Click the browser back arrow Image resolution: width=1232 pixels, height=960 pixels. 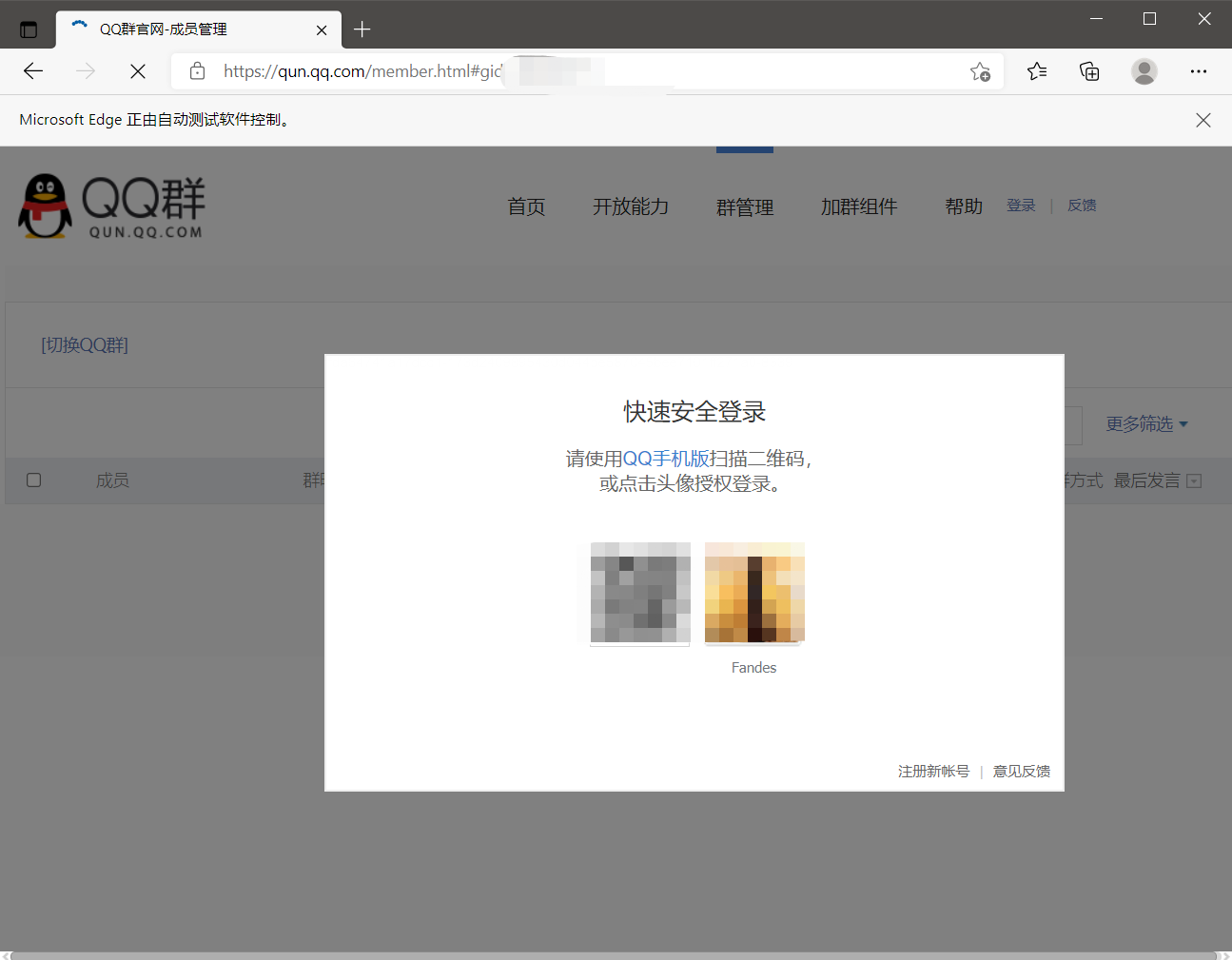coord(33,71)
